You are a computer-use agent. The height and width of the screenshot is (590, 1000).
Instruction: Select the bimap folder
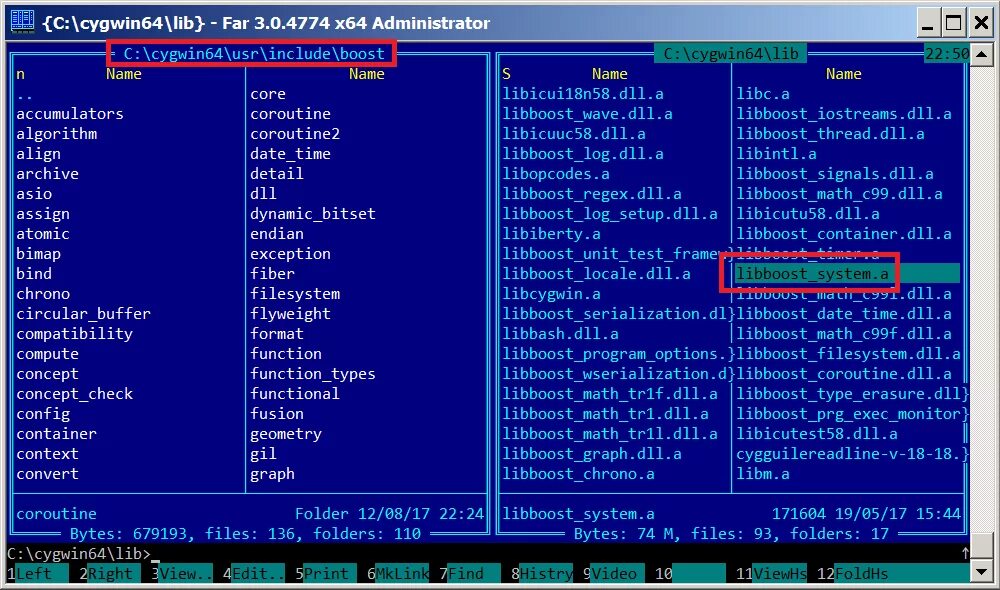[x=39, y=254]
